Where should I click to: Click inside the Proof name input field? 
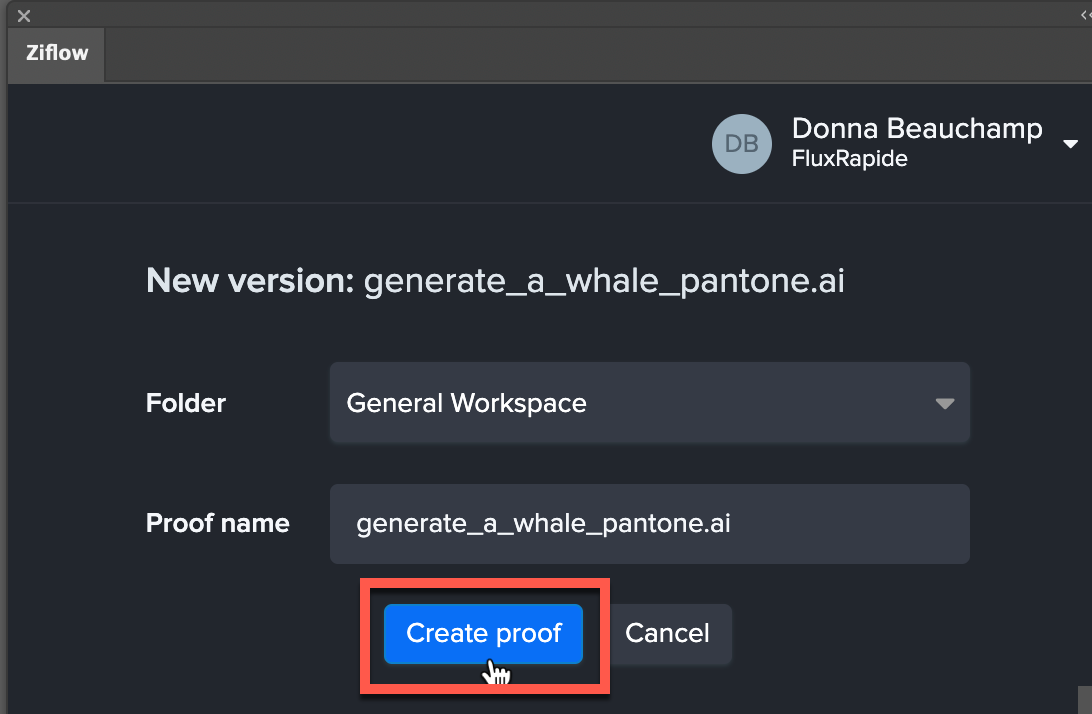649,523
